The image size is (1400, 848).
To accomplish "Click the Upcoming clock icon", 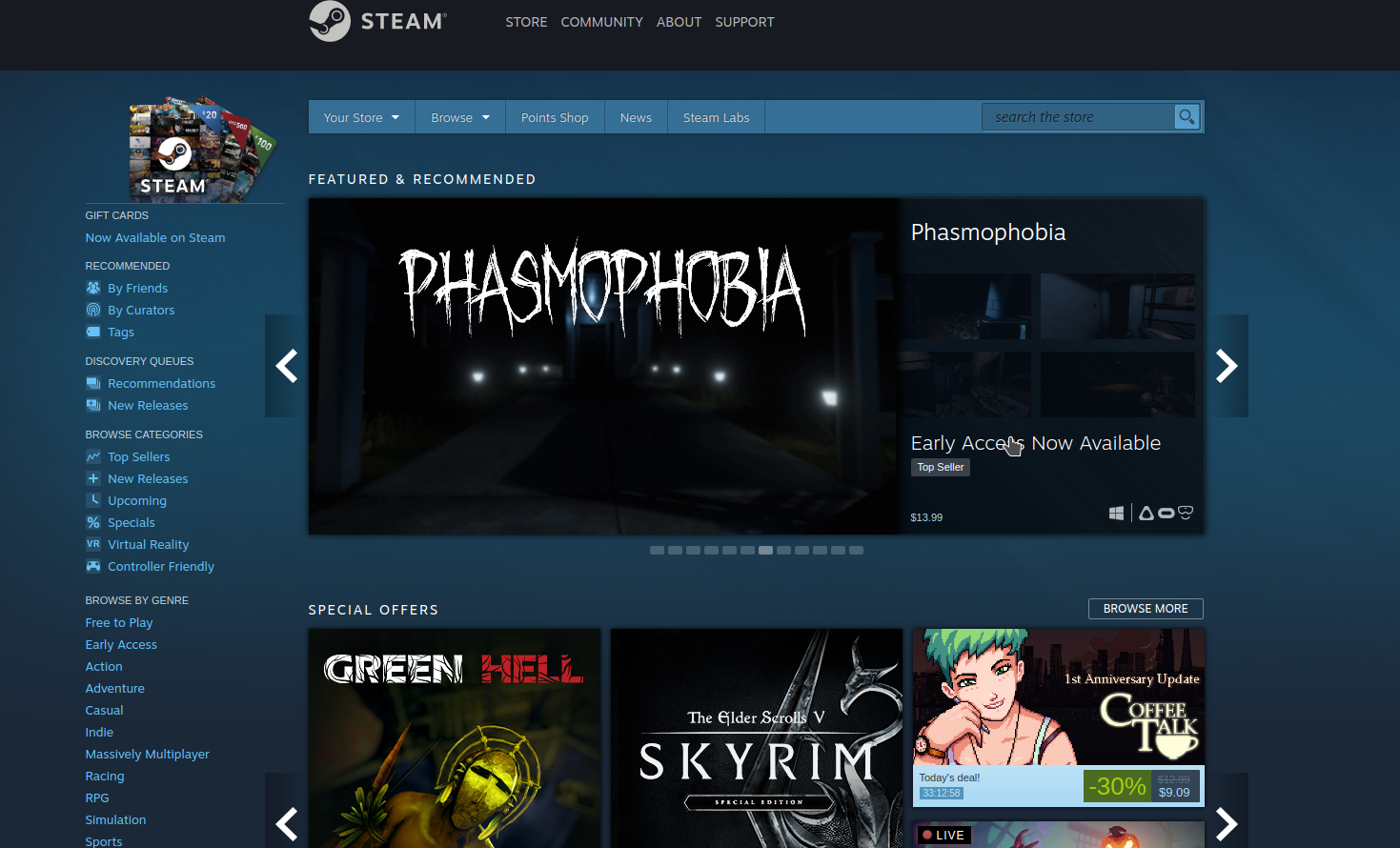I will coord(93,500).
